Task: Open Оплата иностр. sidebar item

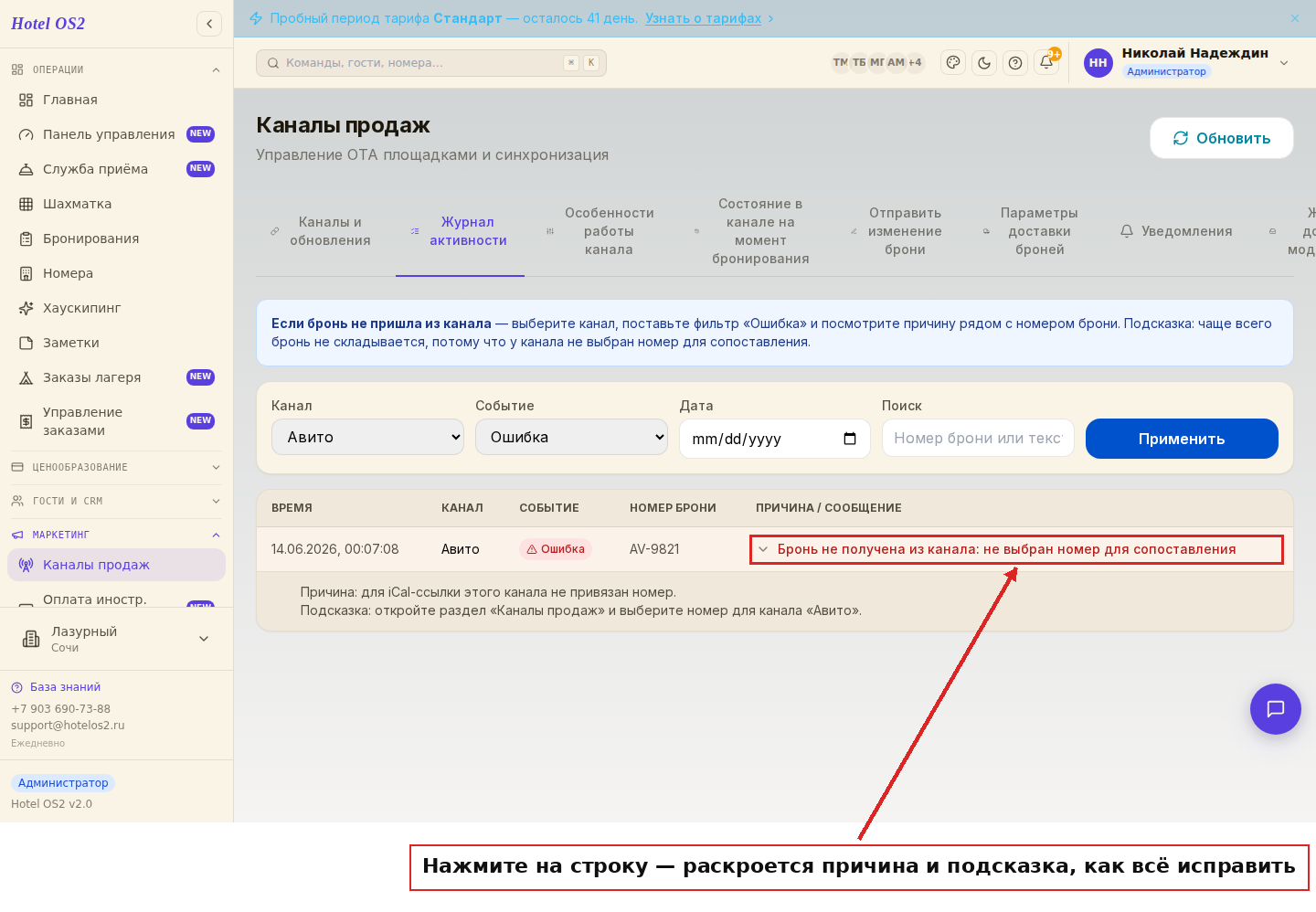Action: click(116, 598)
